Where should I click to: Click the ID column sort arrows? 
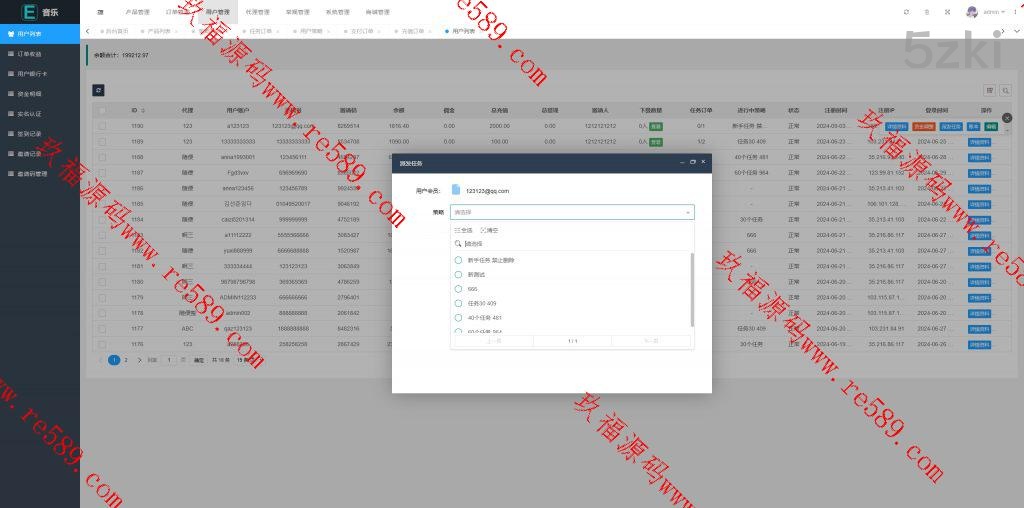143,110
